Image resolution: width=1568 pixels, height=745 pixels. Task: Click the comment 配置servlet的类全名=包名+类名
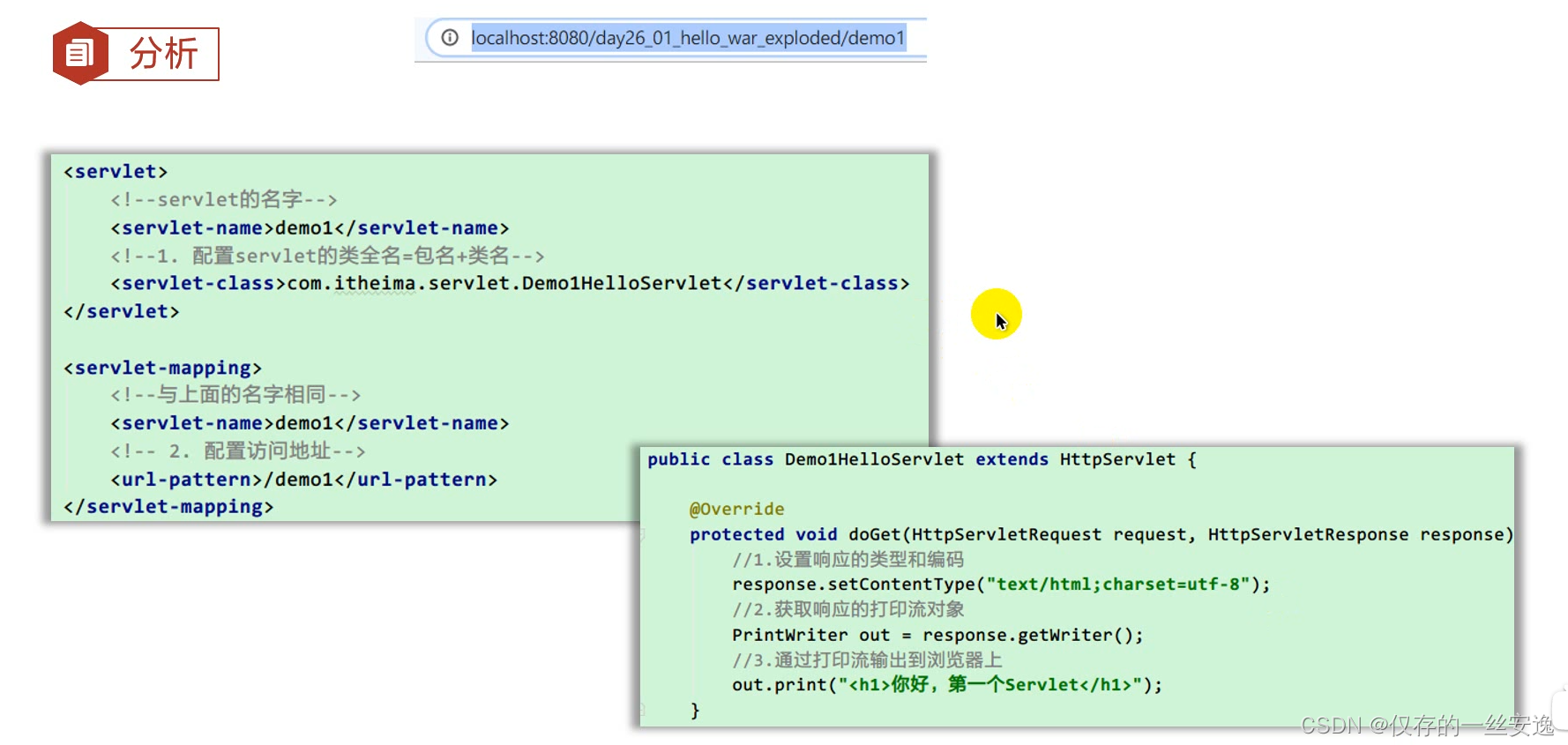tap(327, 257)
